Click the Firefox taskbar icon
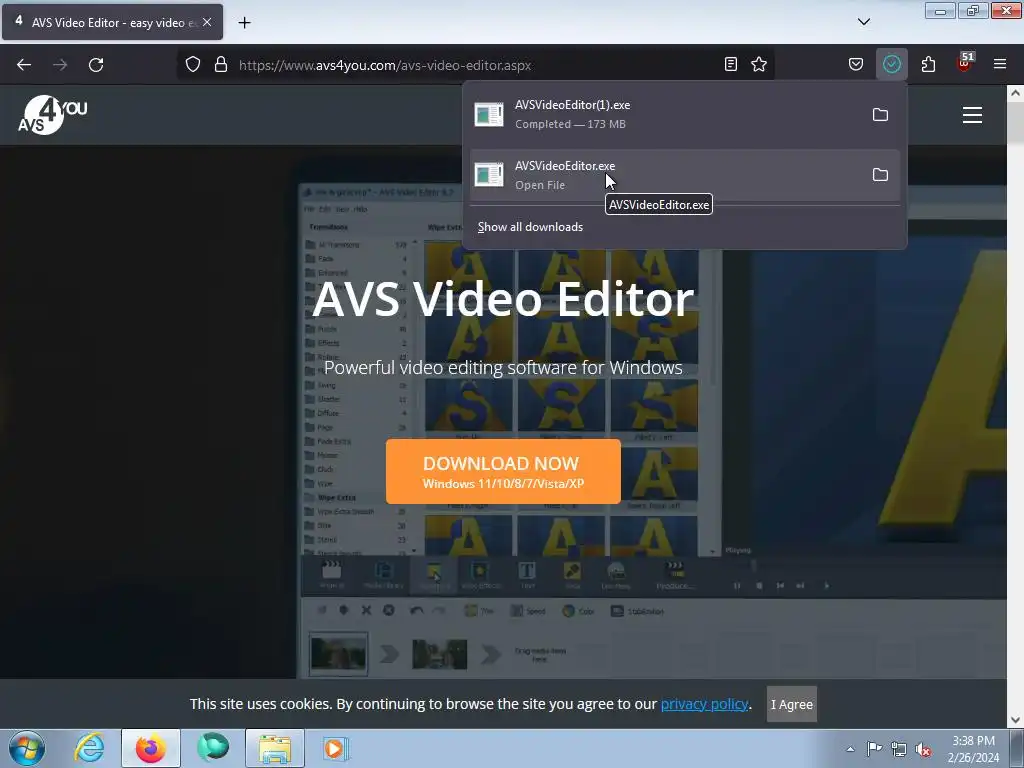 click(151, 748)
